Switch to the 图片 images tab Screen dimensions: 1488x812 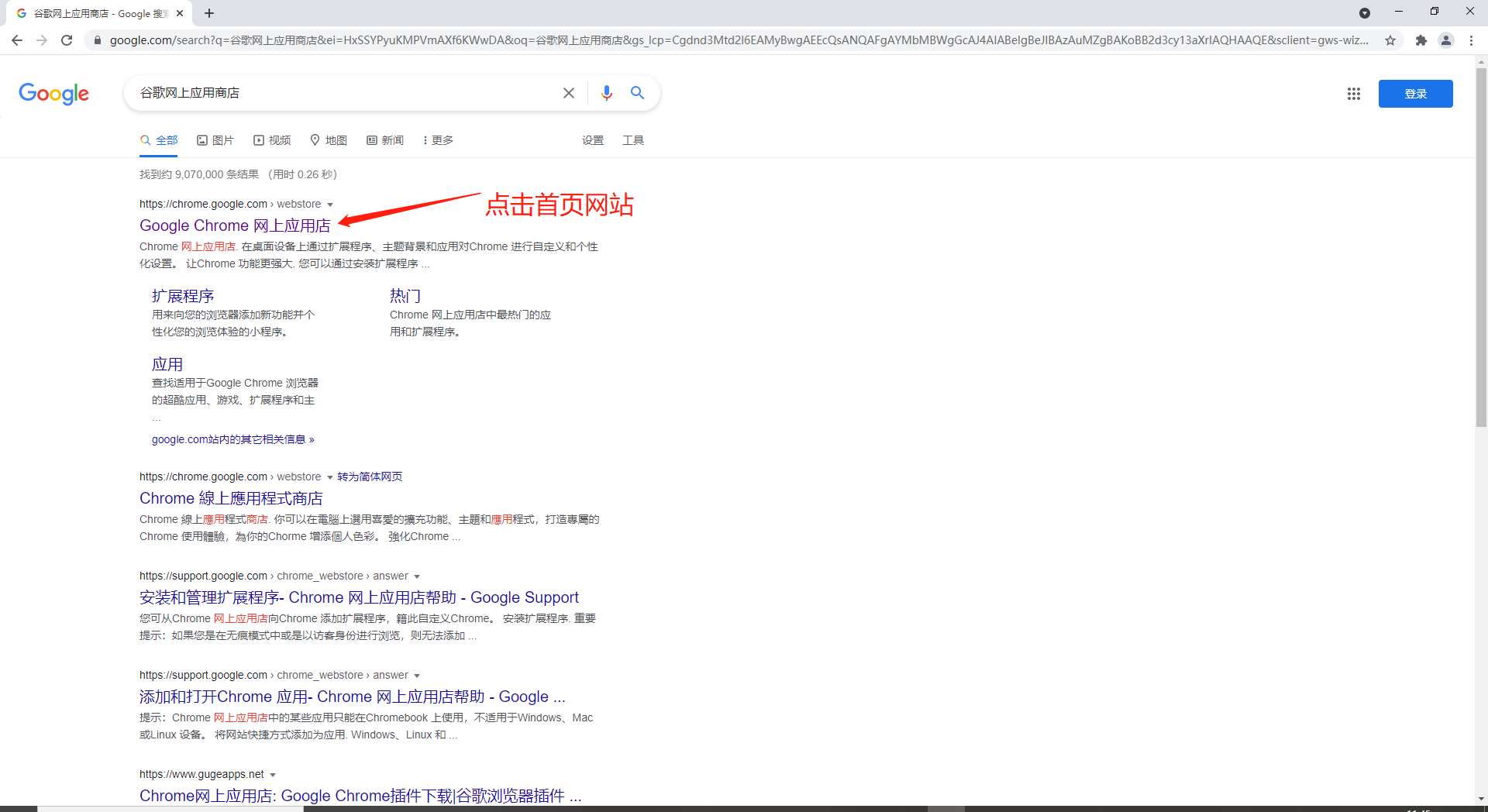point(215,140)
